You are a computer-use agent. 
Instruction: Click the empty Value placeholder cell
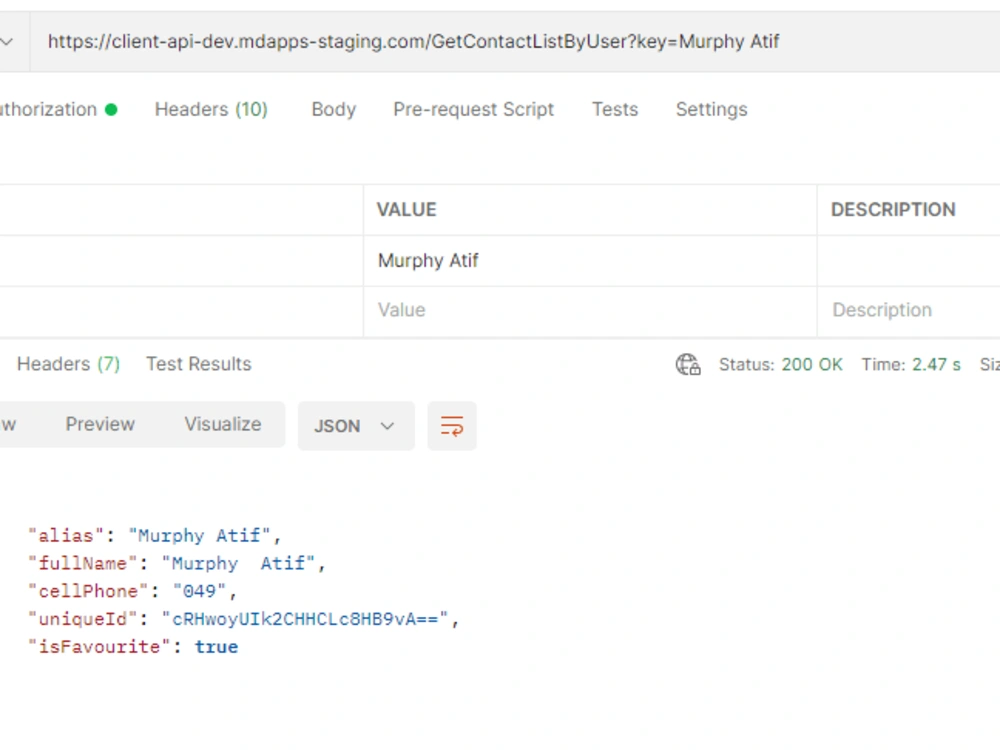pos(590,311)
